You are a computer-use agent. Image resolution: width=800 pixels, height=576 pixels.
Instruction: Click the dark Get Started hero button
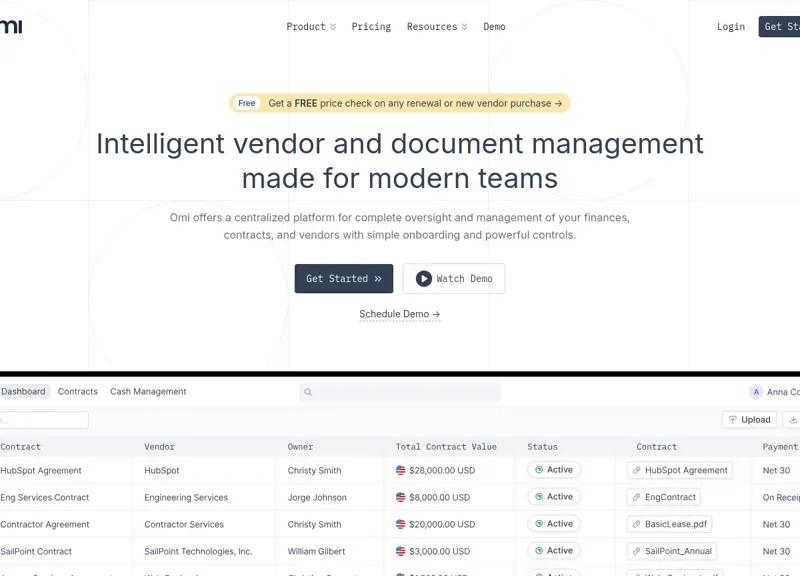[x=344, y=279]
